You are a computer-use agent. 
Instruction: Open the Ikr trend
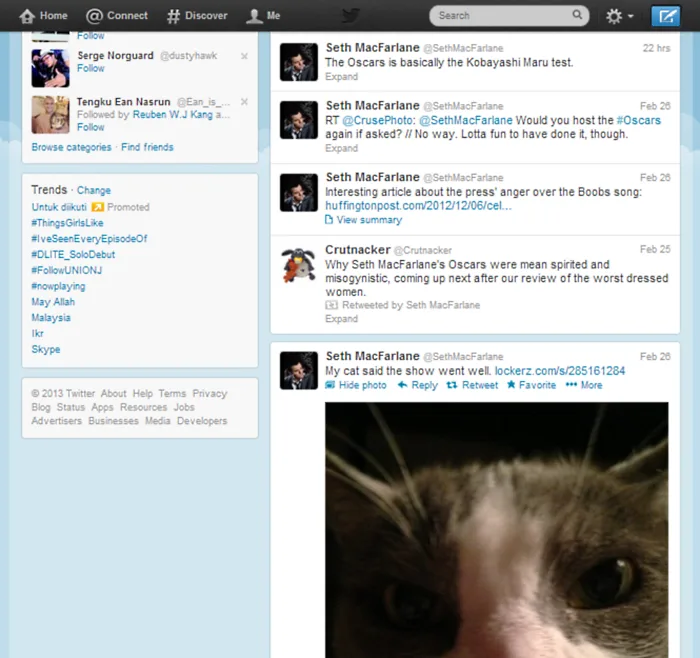pos(38,333)
